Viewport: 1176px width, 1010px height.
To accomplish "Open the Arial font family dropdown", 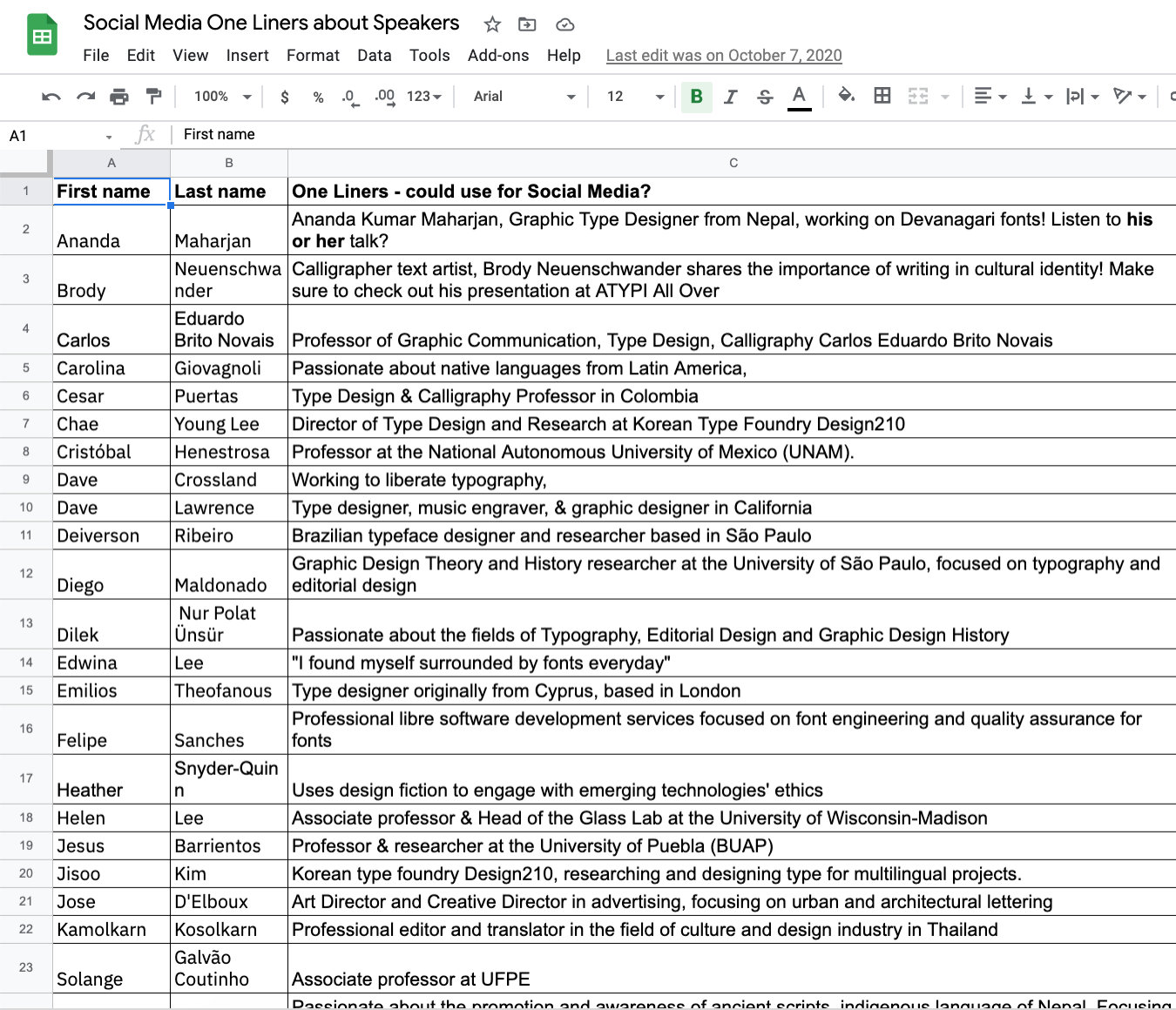I will (524, 97).
